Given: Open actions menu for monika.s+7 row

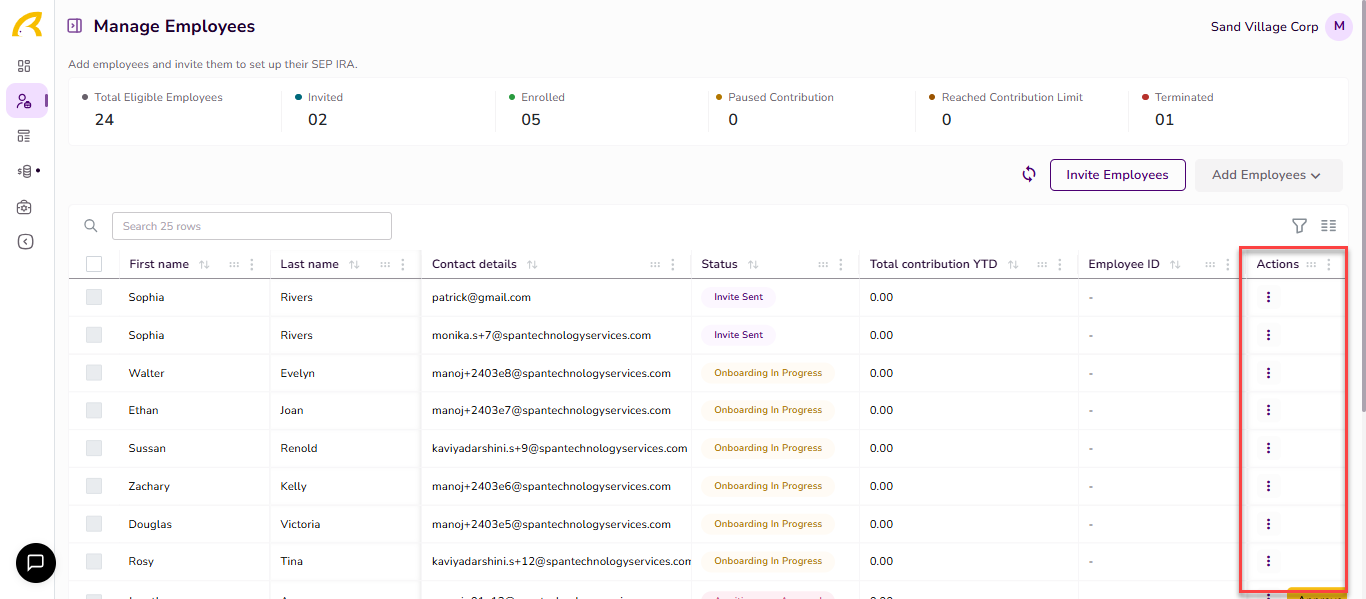Looking at the screenshot, I should coord(1268,335).
